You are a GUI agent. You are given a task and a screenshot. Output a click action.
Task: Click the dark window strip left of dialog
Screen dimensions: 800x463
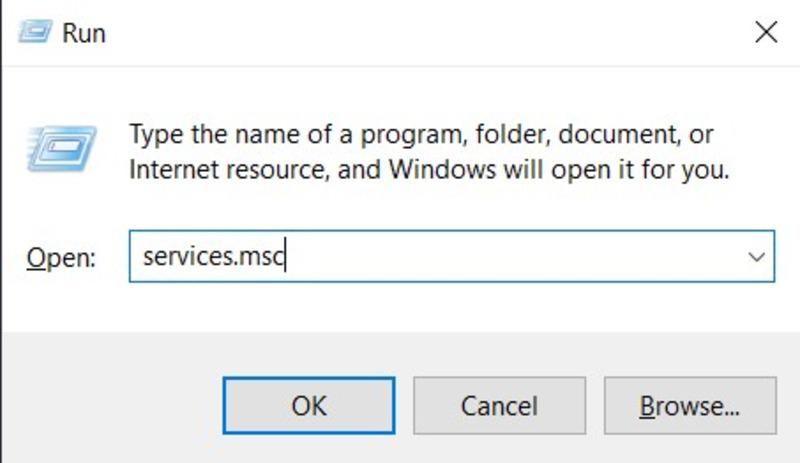click(1, 200)
